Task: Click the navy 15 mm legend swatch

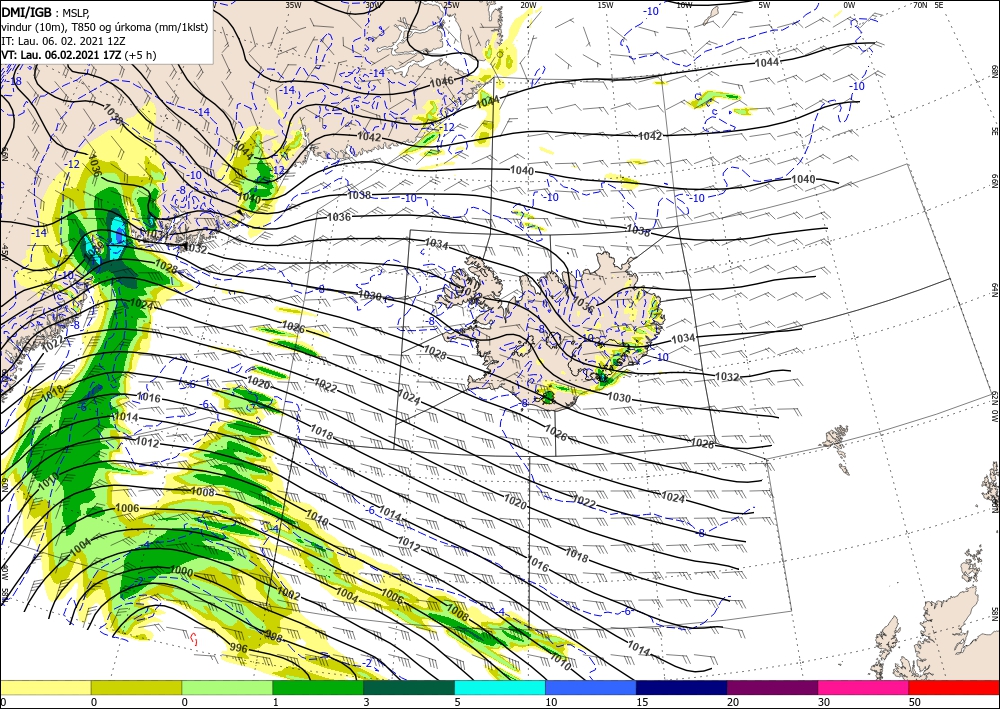Action: pyautogui.click(x=682, y=687)
